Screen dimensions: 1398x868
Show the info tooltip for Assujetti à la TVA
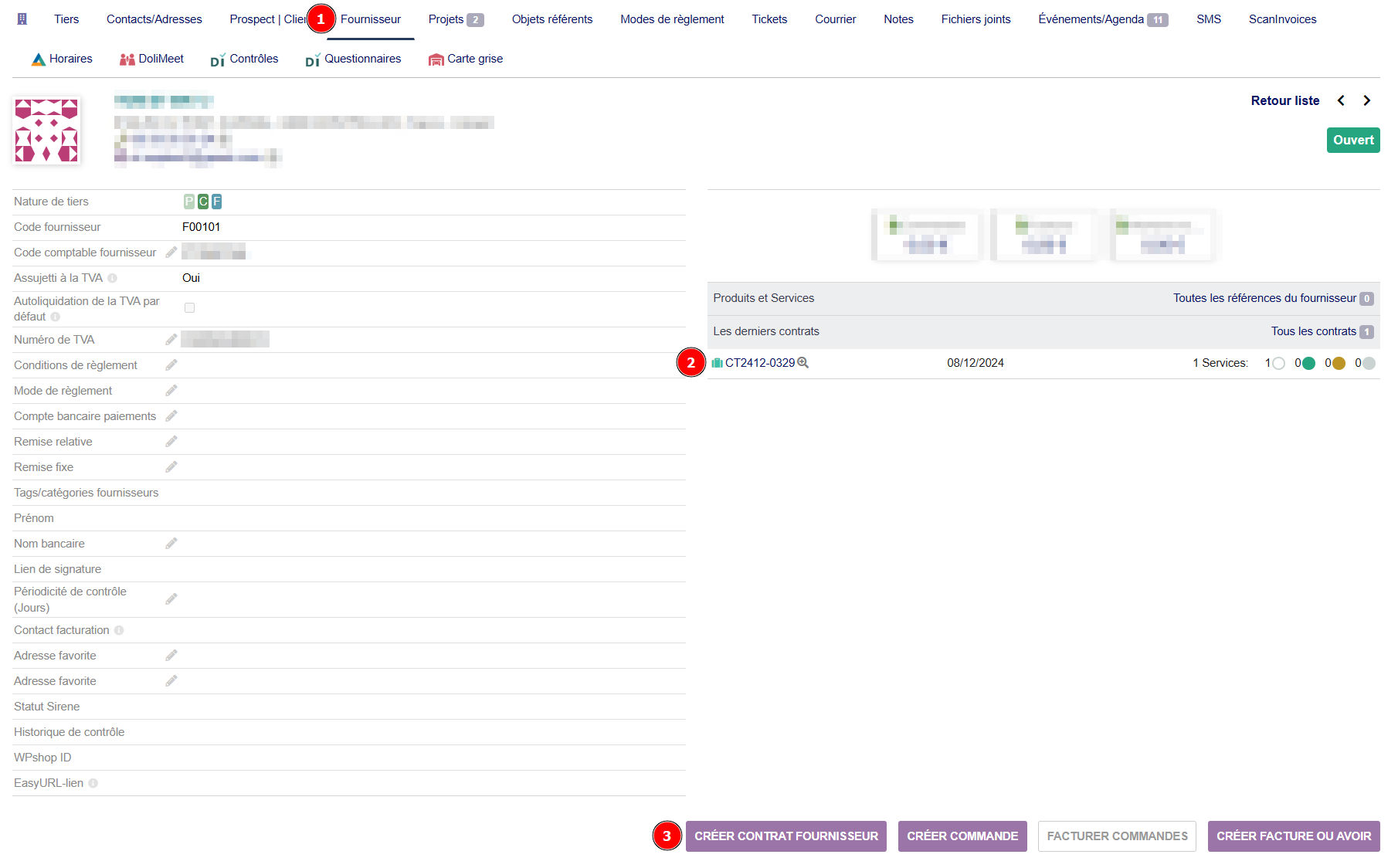tap(112, 278)
